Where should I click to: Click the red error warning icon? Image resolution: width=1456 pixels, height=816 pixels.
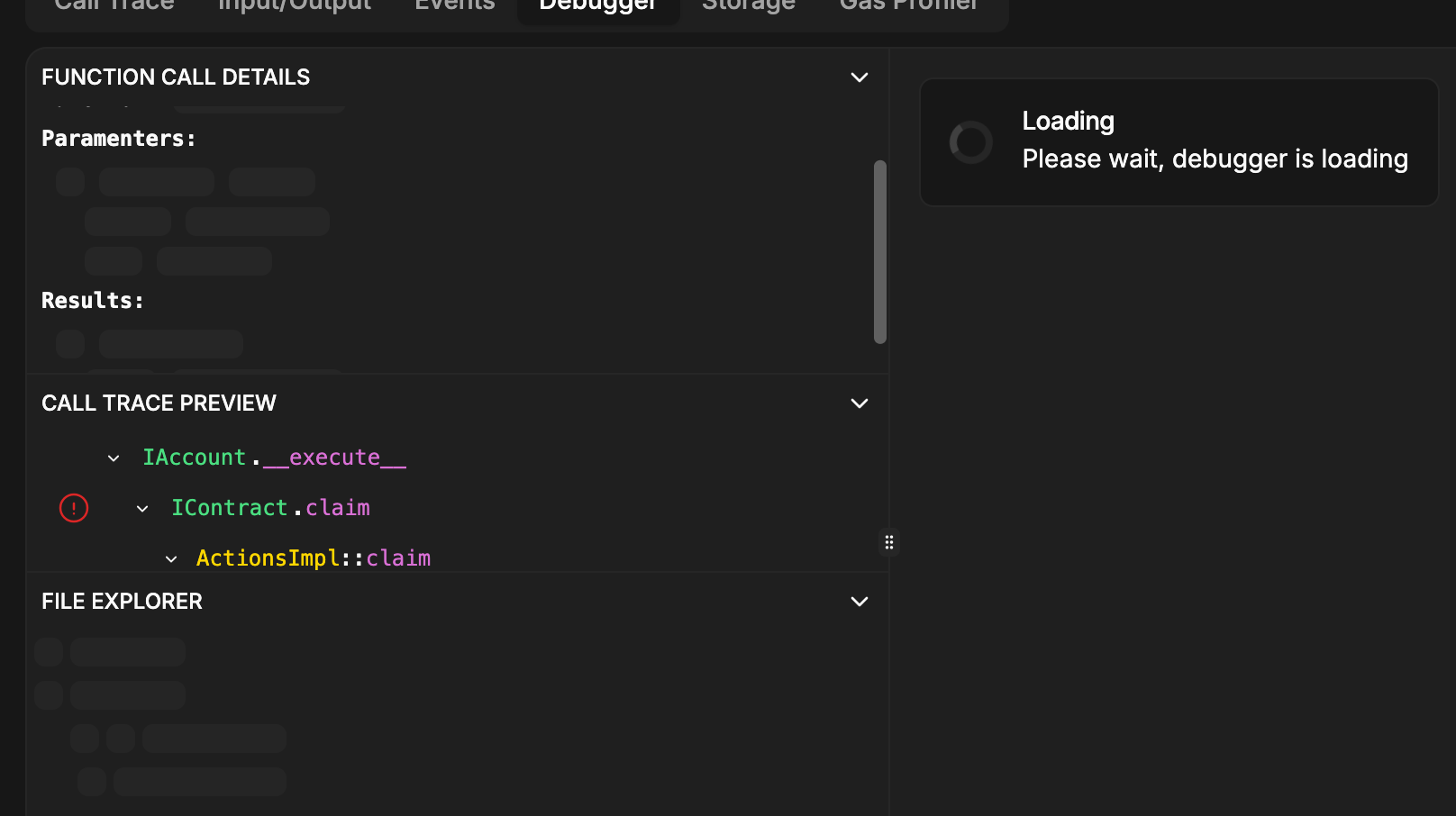click(x=74, y=508)
